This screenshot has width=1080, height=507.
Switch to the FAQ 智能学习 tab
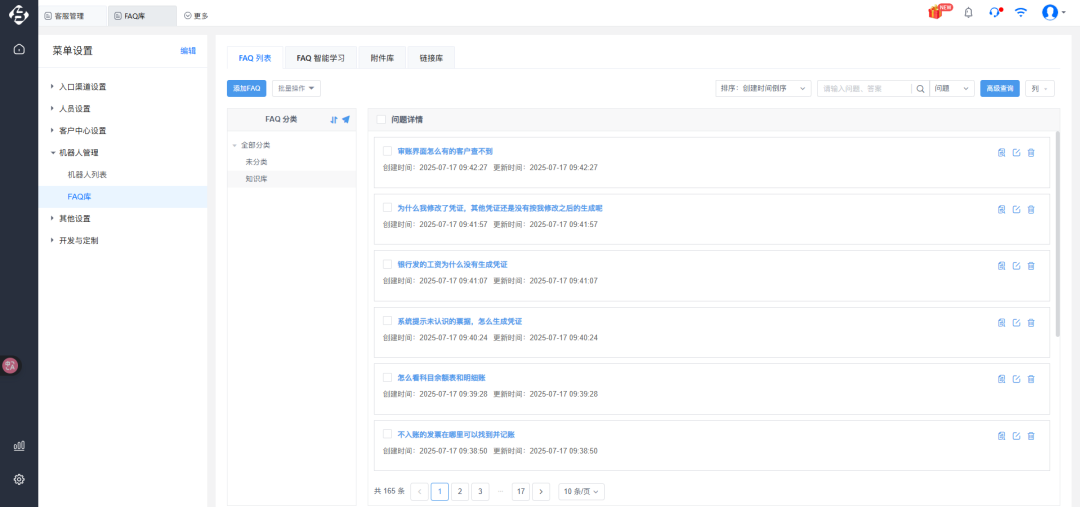320,58
